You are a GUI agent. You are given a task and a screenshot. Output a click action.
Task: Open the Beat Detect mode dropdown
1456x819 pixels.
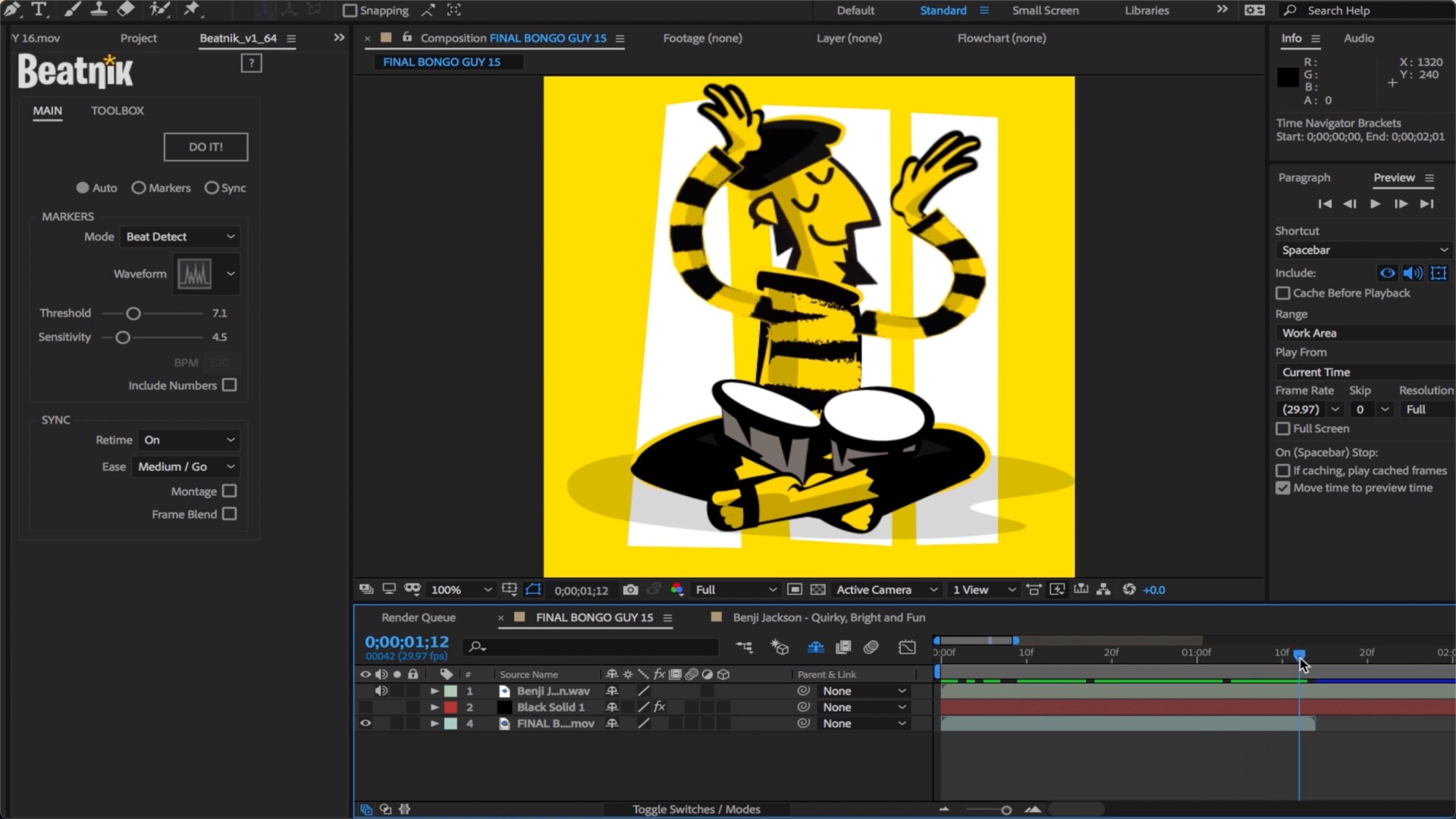pos(180,237)
